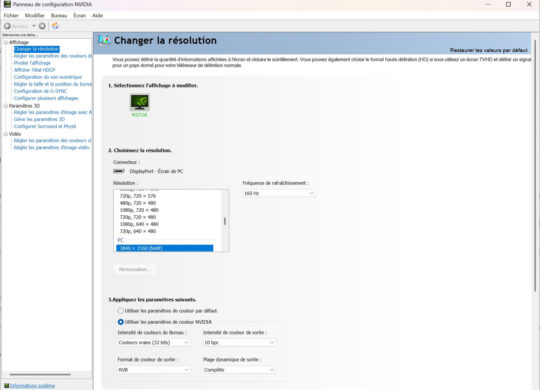Click the icon beside the Changer la résolution heading

click(104, 40)
